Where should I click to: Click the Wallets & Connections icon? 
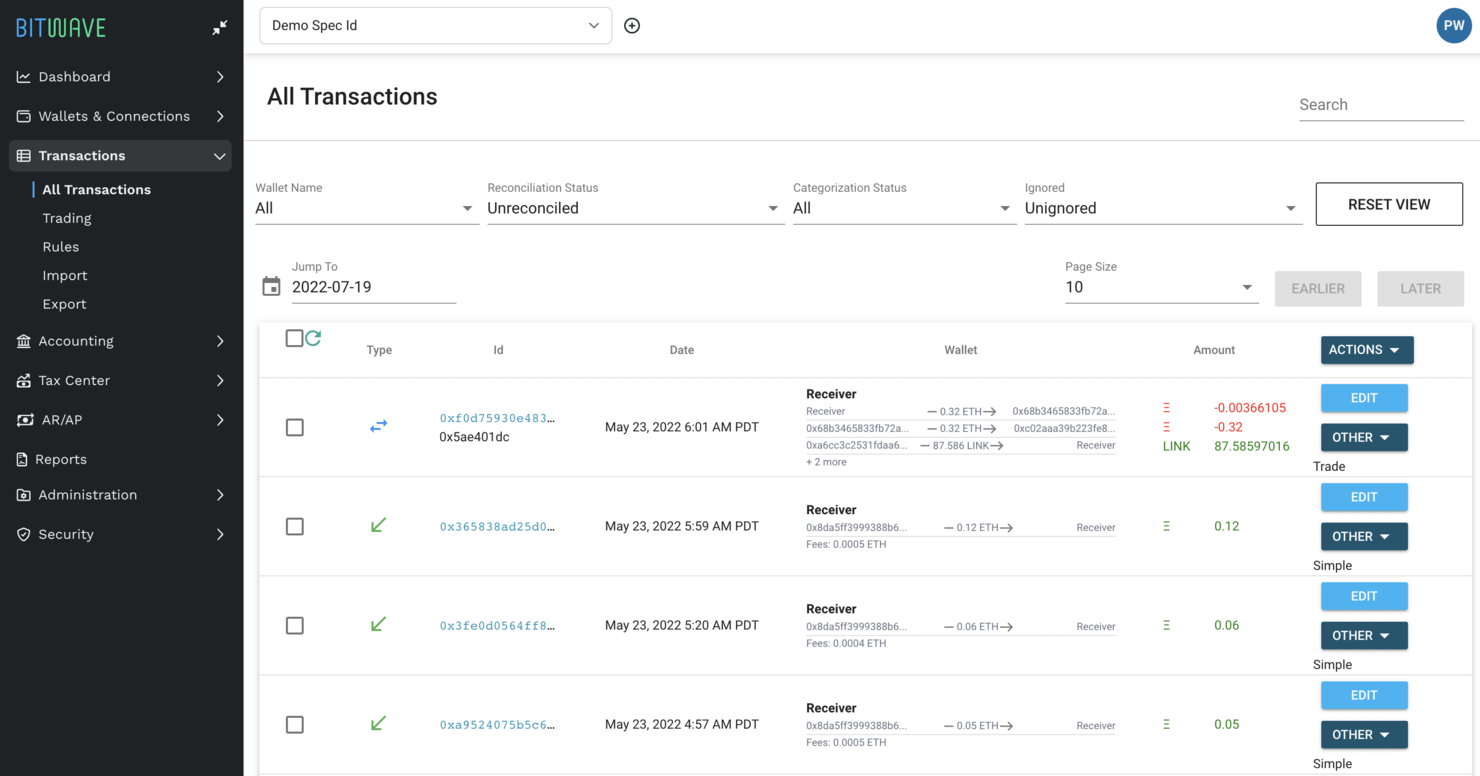click(22, 116)
